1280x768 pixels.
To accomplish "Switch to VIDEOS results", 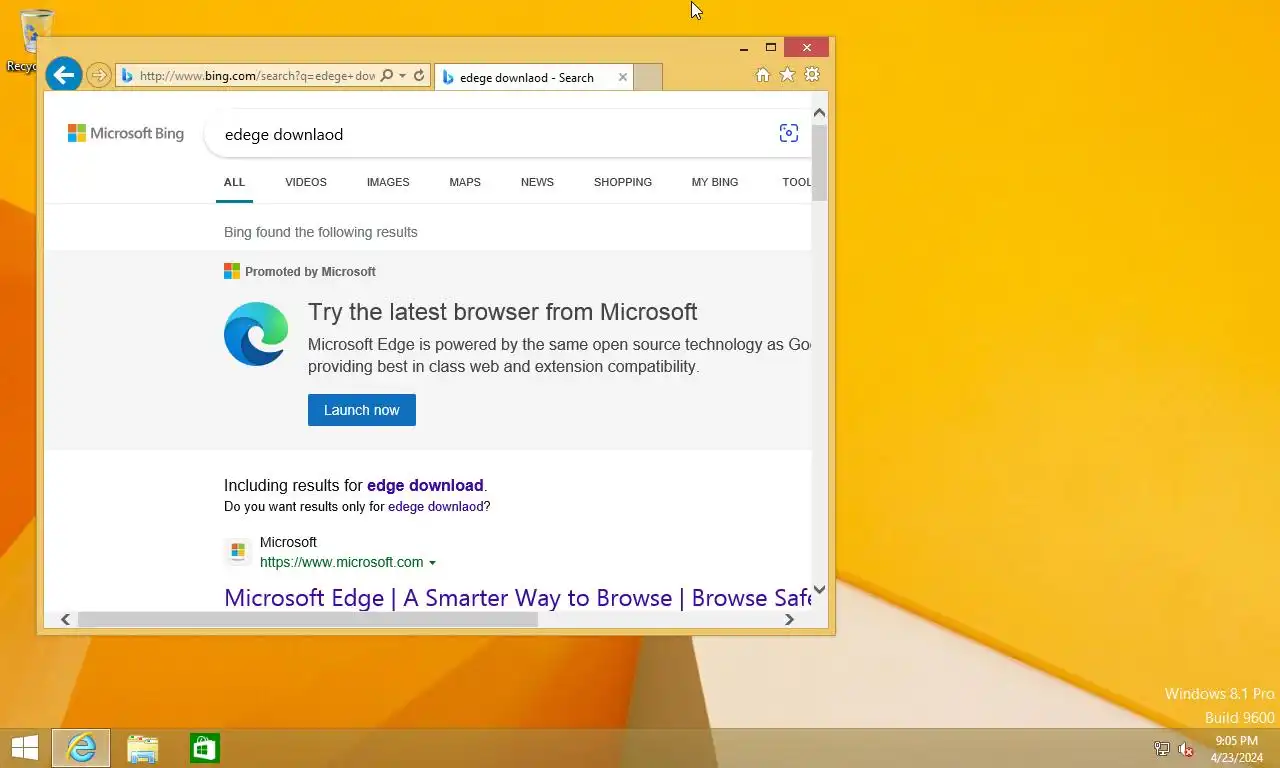I will [306, 182].
